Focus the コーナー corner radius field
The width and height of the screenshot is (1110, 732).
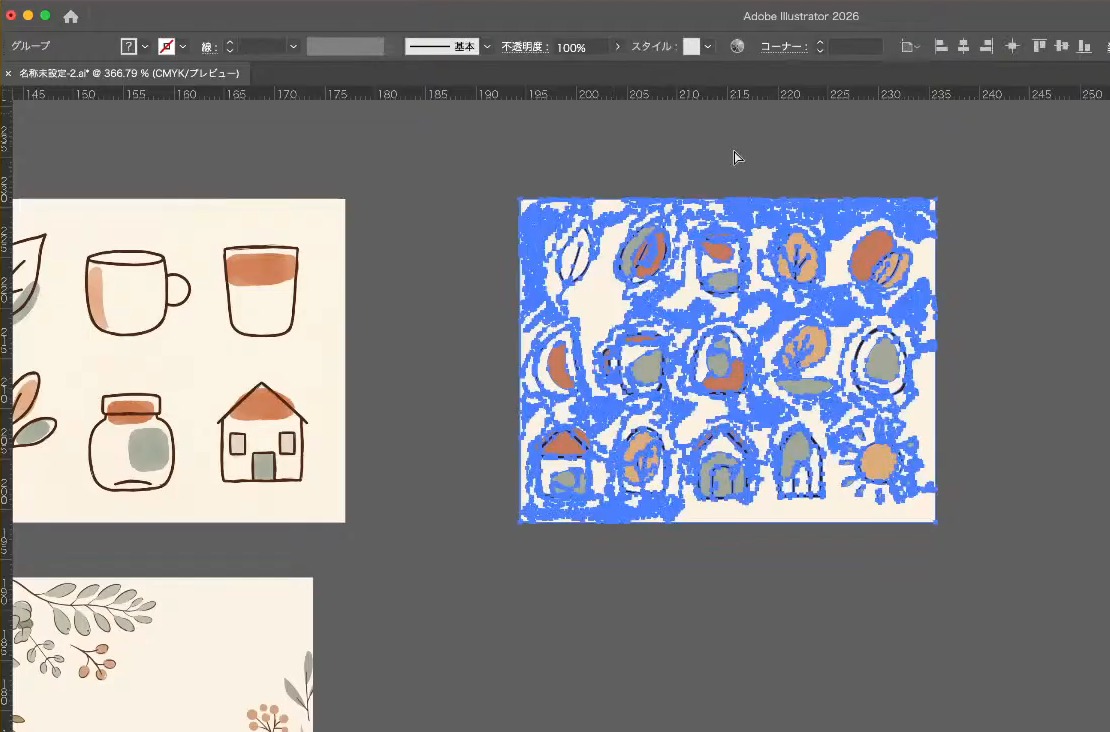click(856, 47)
